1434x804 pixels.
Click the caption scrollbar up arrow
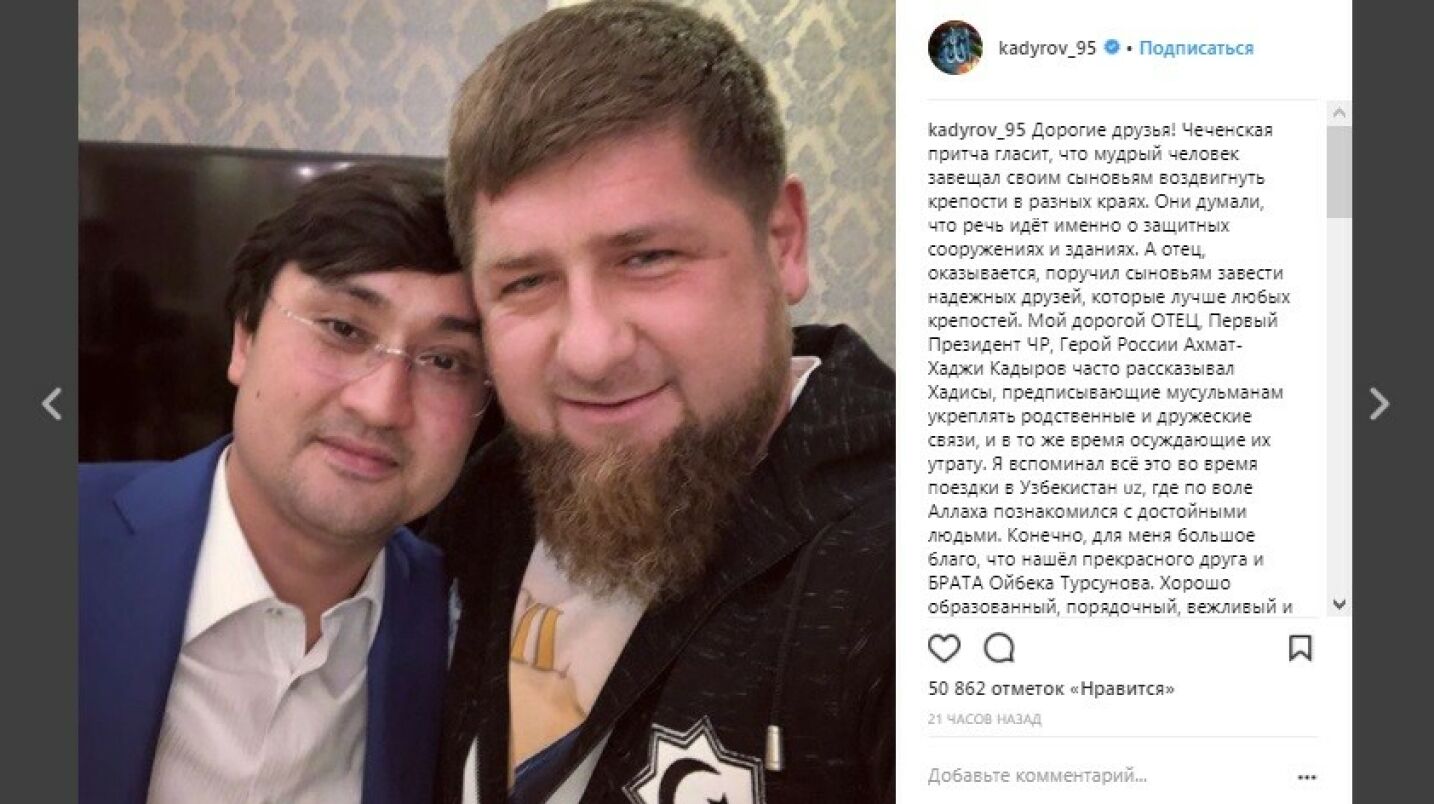pyautogui.click(x=1339, y=113)
